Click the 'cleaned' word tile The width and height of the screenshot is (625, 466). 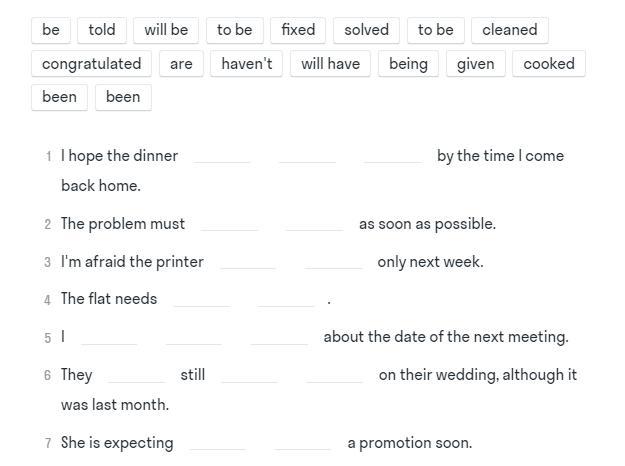click(x=510, y=30)
